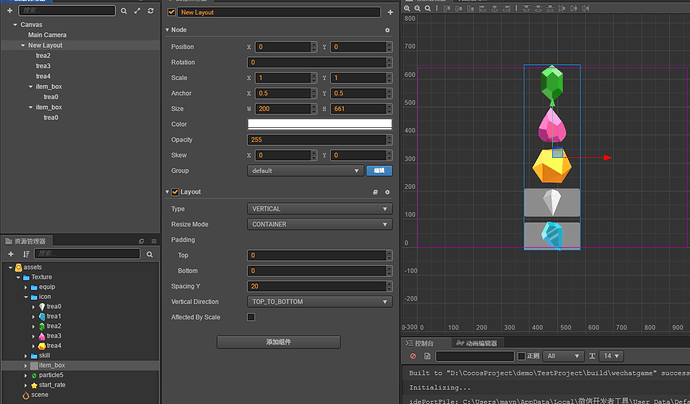Click the expand-all arrows icon in hierarchy

137,11
